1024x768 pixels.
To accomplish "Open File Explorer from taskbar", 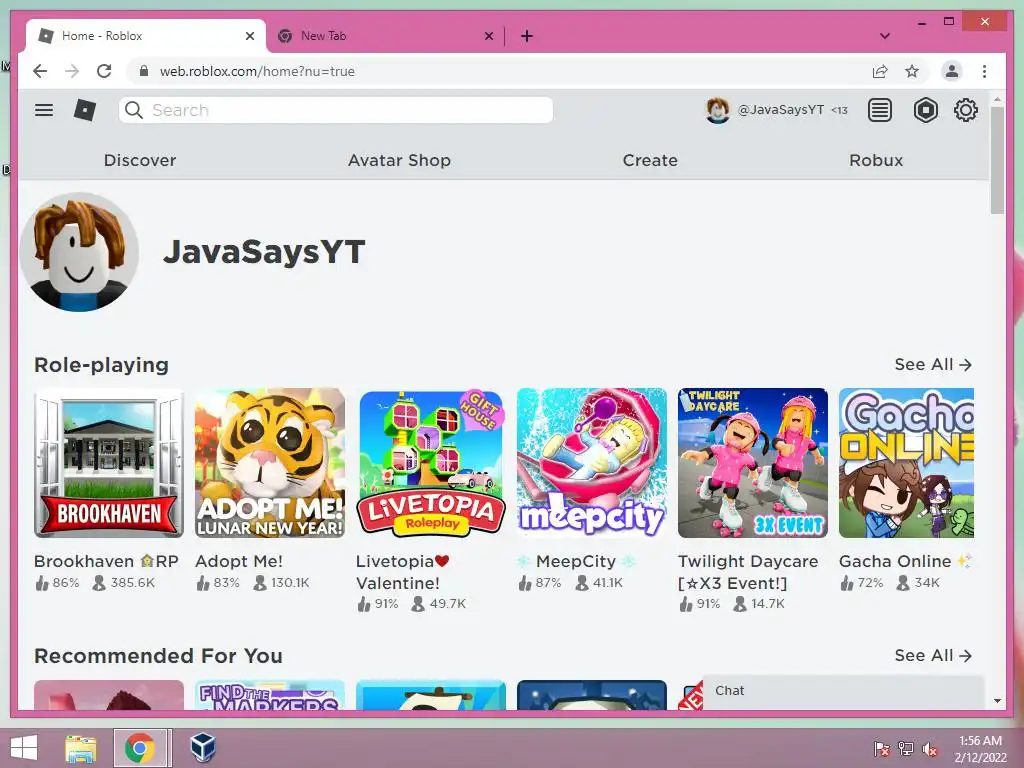I will point(81,748).
